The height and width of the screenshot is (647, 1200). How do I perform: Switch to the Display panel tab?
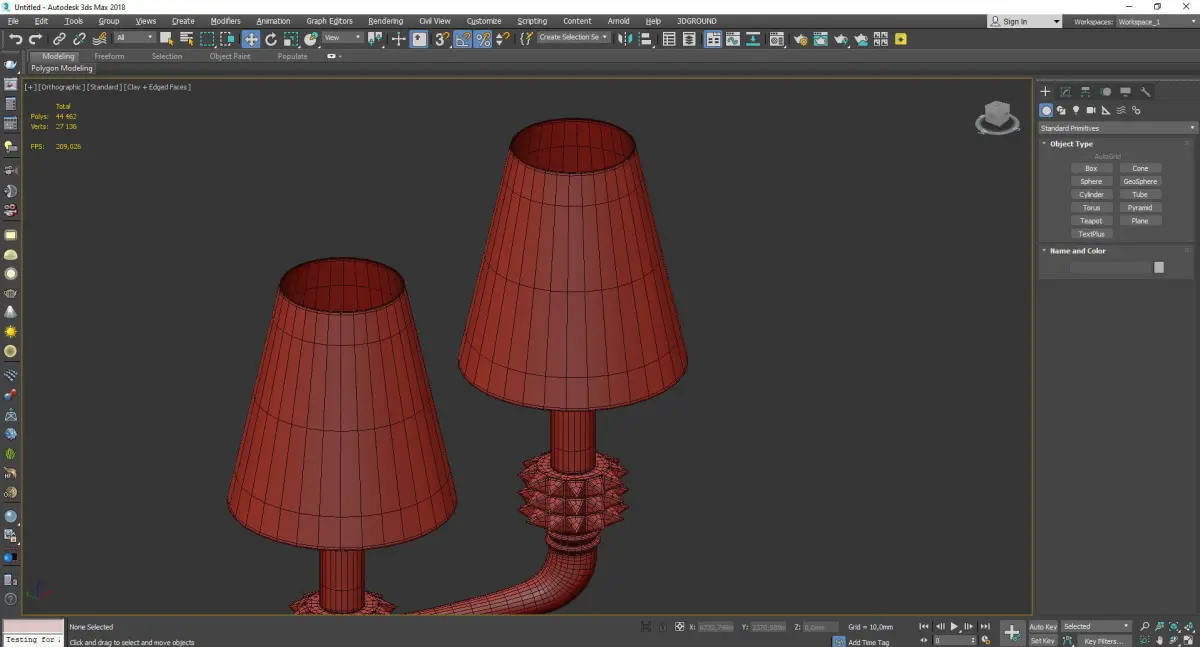(1125, 92)
